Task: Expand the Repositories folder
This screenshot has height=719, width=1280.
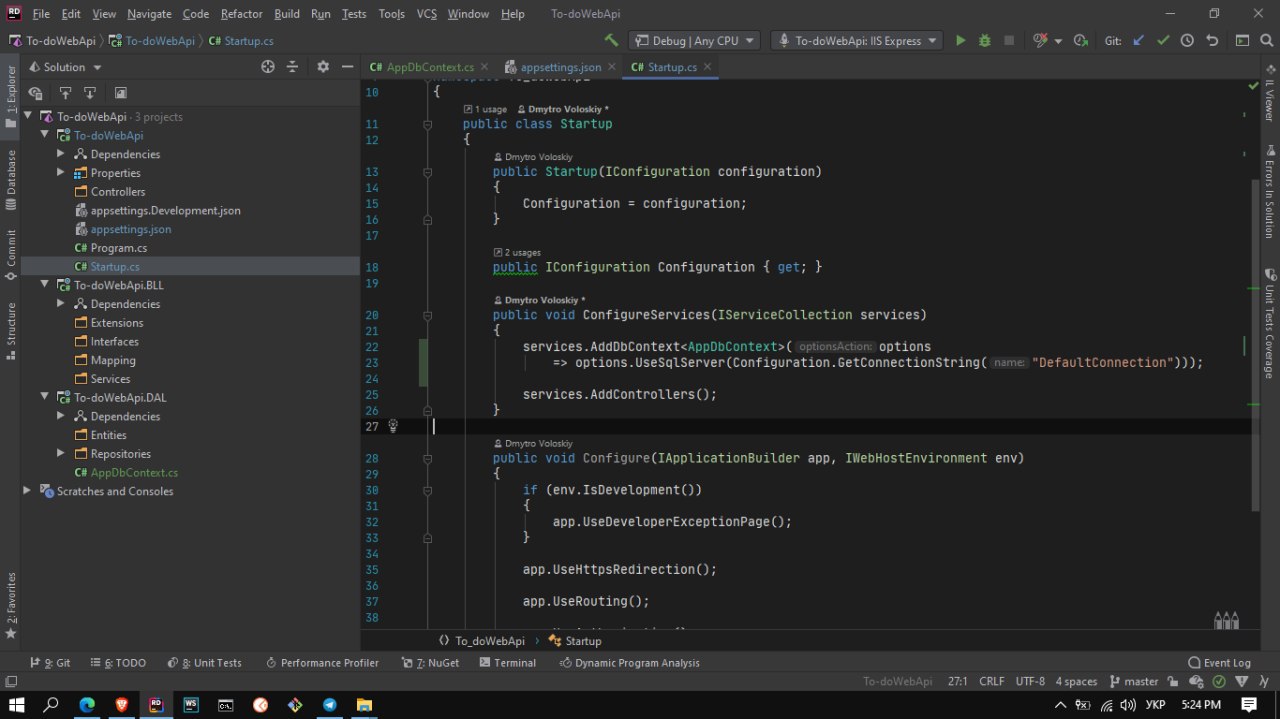Action: coord(61,454)
